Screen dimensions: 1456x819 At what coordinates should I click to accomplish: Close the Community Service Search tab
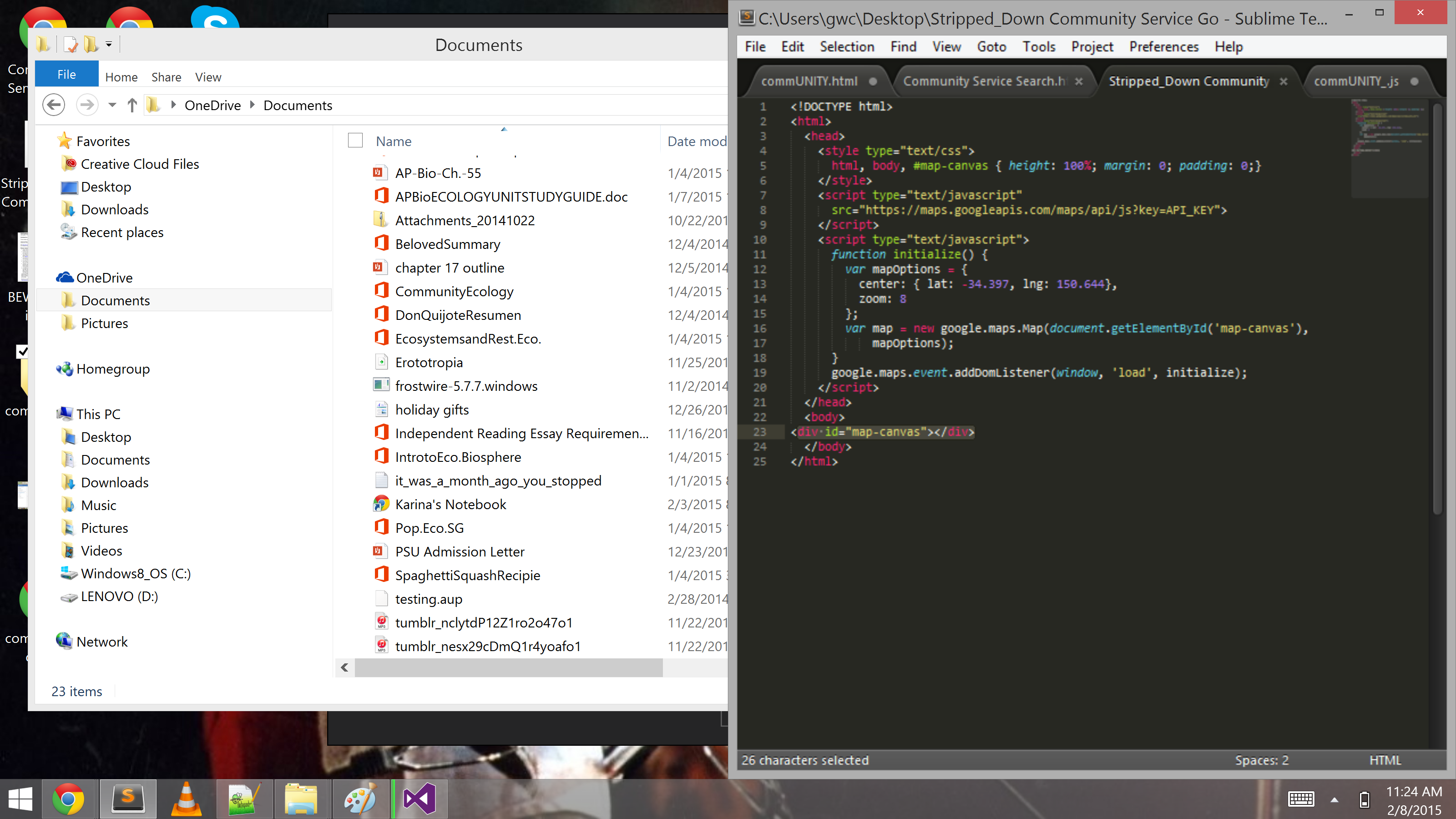tap(1079, 81)
